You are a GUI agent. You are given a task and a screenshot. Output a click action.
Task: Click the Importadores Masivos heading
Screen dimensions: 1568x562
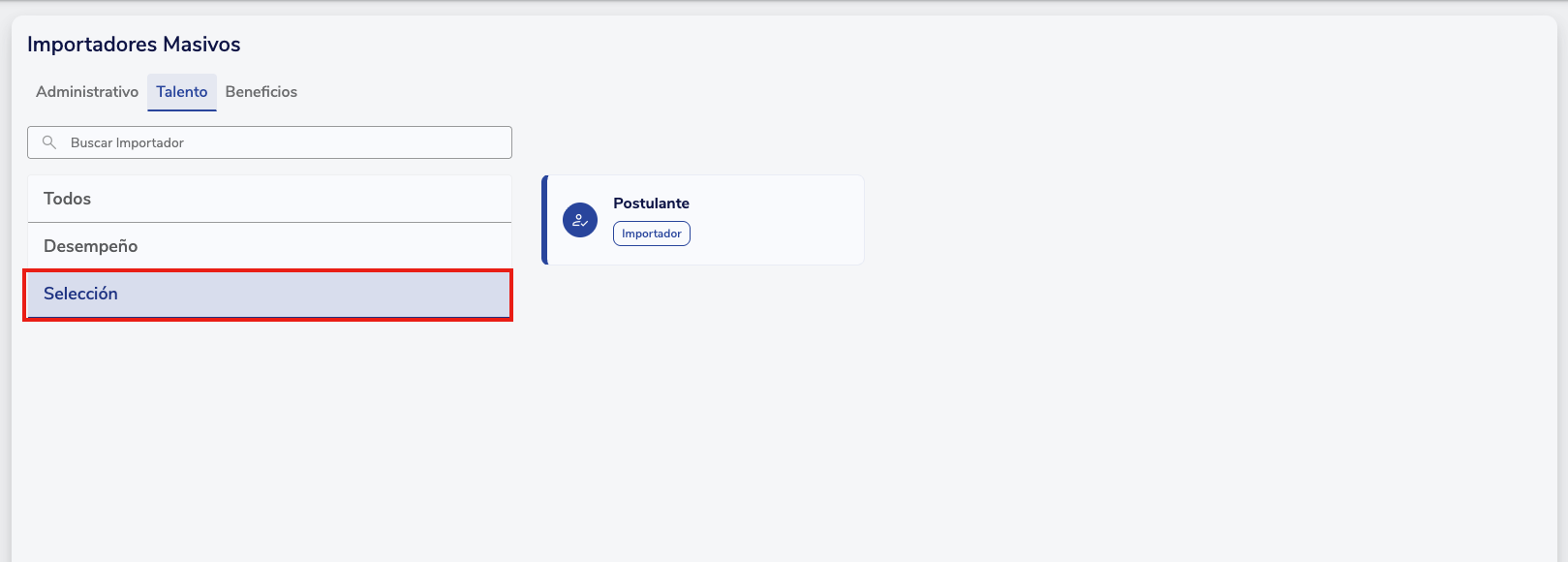pyautogui.click(x=134, y=45)
